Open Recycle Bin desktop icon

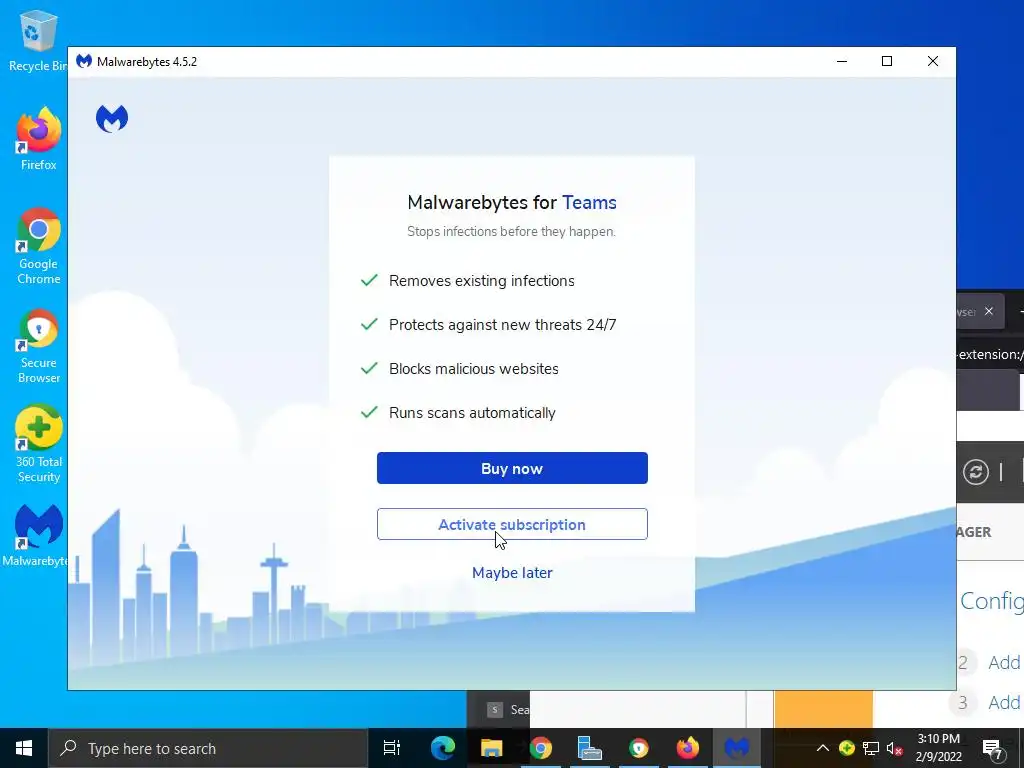pos(38,40)
